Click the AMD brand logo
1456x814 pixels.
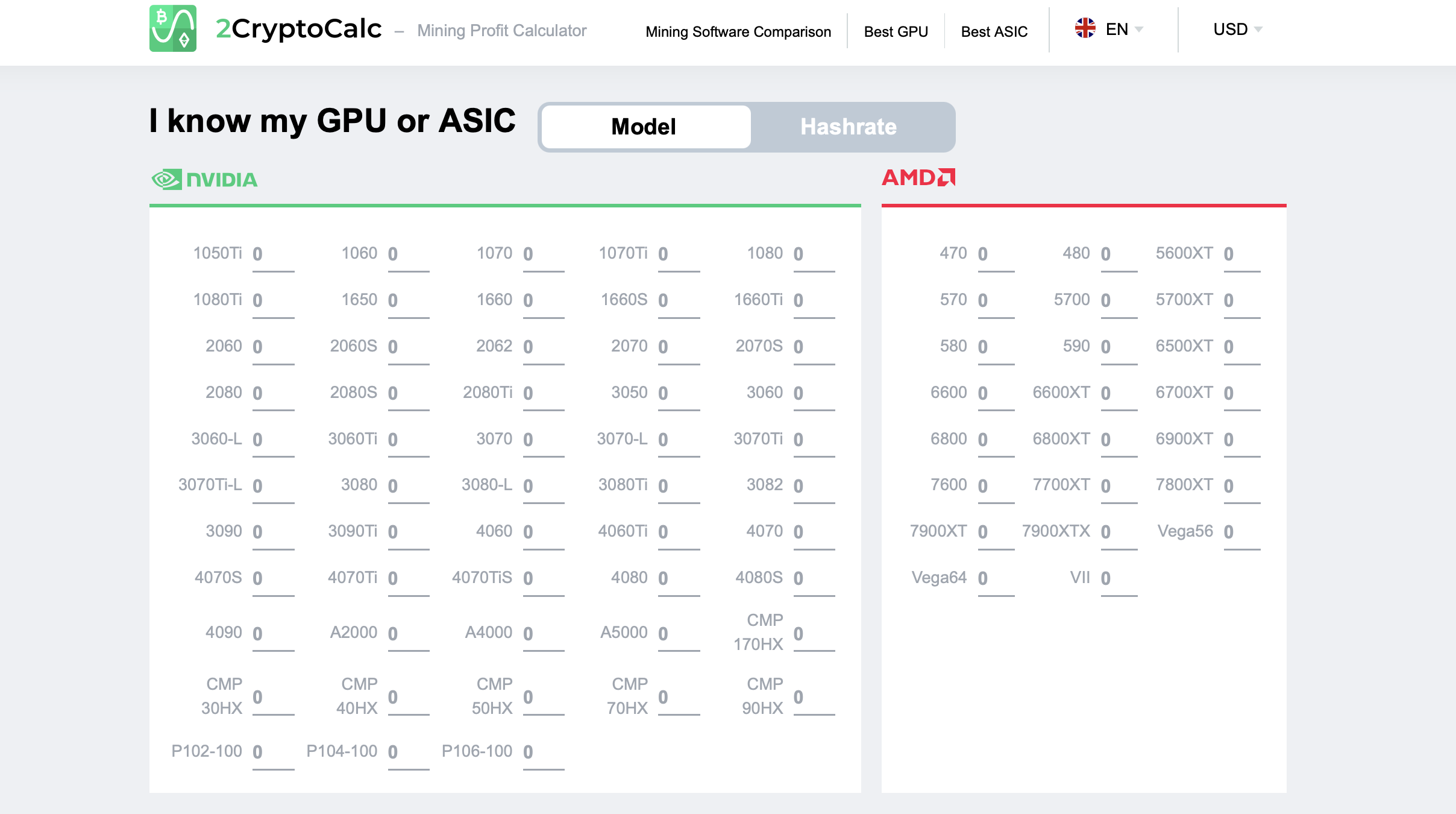tap(918, 177)
